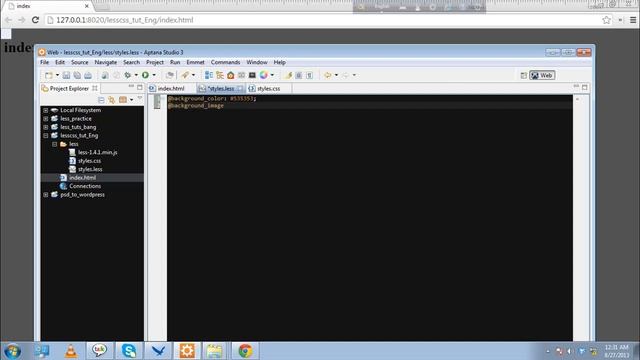Open the Themes color wheel dropdown arrow
Screen dimensions: 640x360
click(x=272, y=75)
